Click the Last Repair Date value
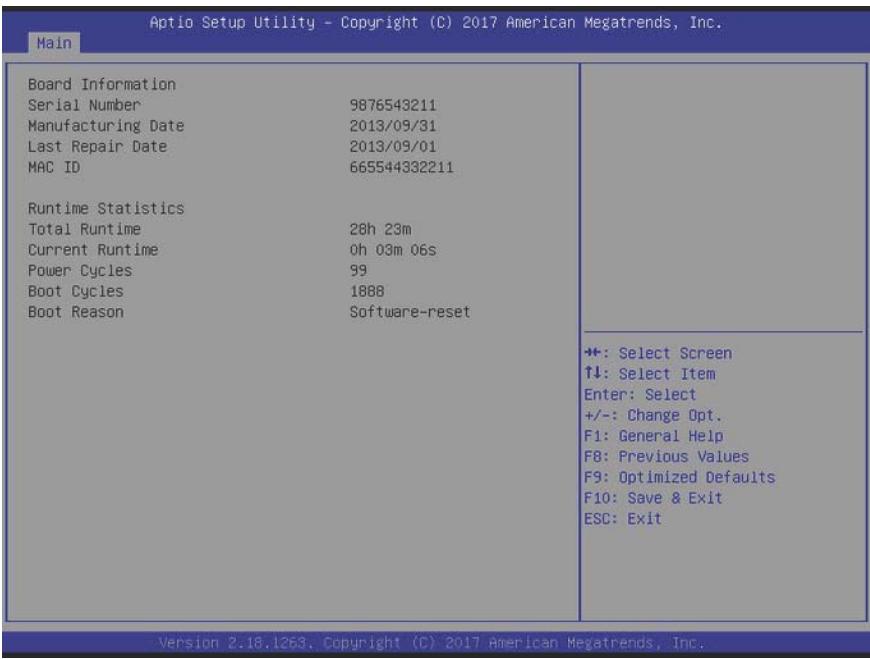Viewport: 870px width, 659px height. click(x=393, y=146)
